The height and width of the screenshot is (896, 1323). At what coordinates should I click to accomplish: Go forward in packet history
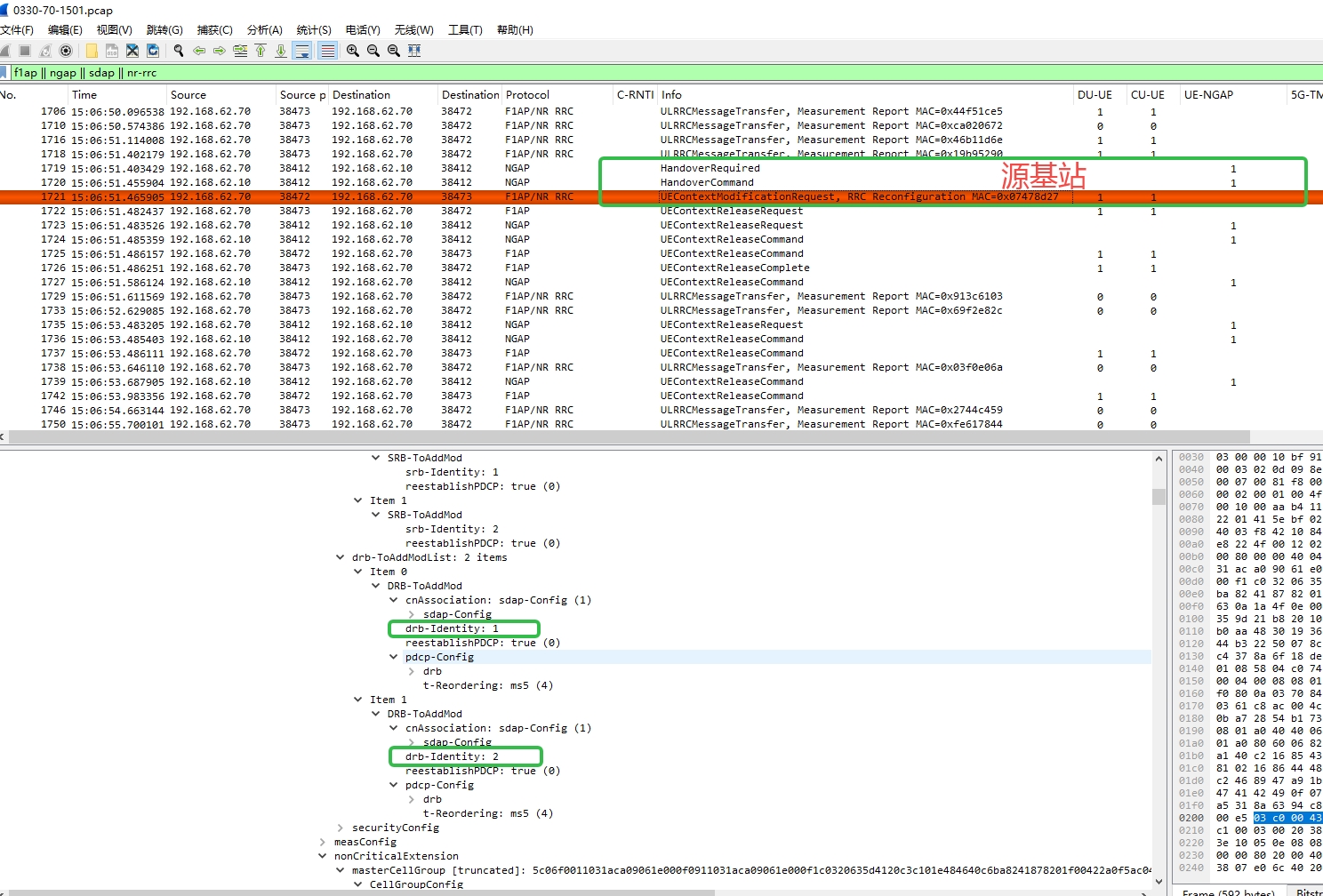[x=220, y=51]
